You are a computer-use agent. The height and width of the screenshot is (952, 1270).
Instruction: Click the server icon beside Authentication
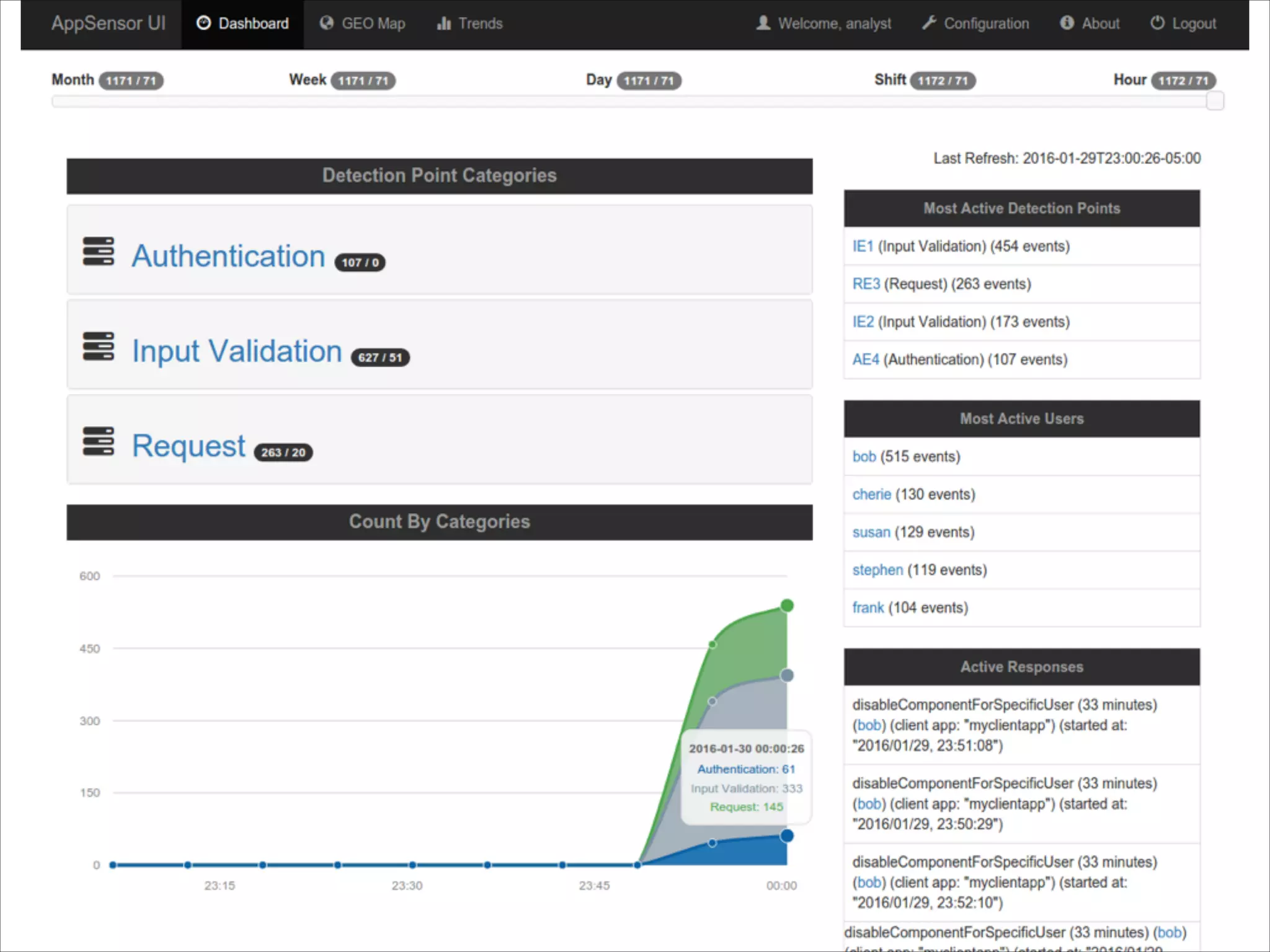click(99, 252)
